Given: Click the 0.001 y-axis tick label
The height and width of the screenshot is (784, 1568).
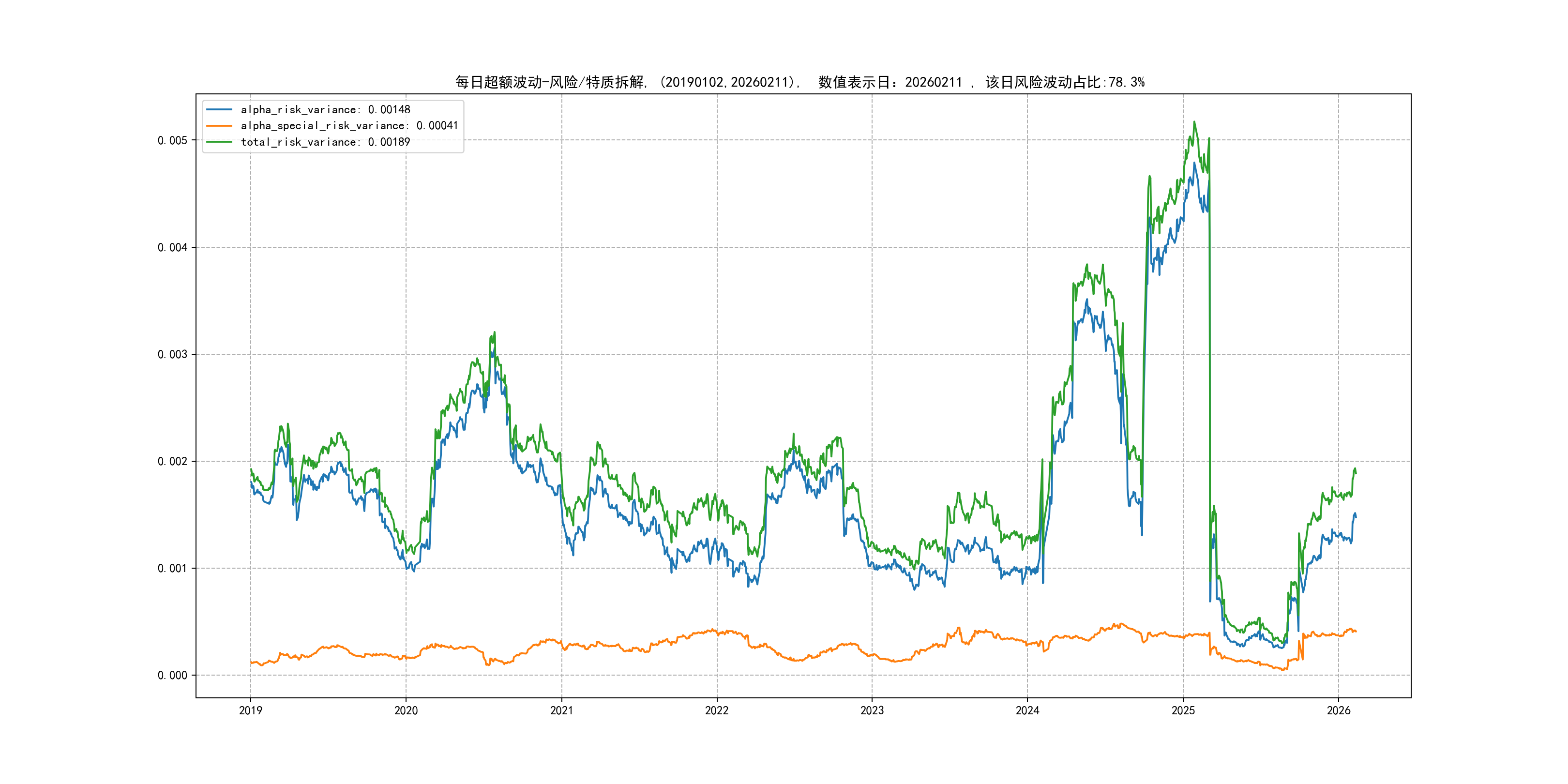Looking at the screenshot, I should (x=172, y=569).
